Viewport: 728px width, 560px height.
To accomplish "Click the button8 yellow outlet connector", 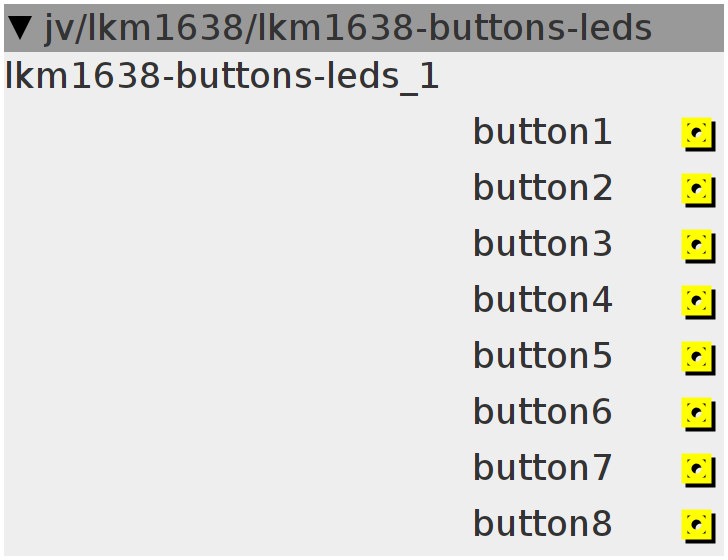I will [x=698, y=526].
